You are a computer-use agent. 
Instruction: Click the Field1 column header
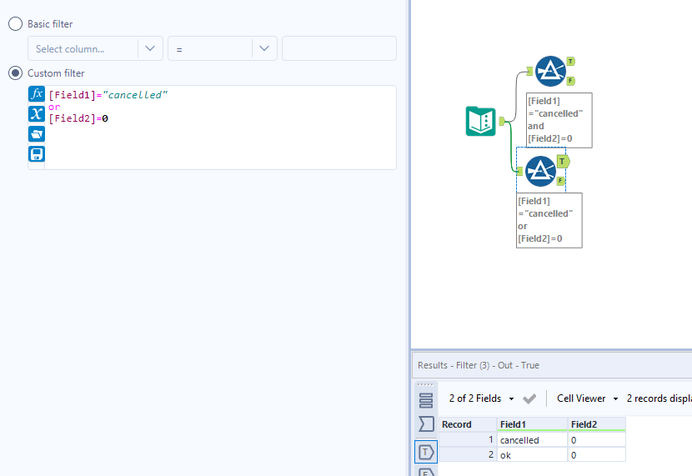[532, 424]
